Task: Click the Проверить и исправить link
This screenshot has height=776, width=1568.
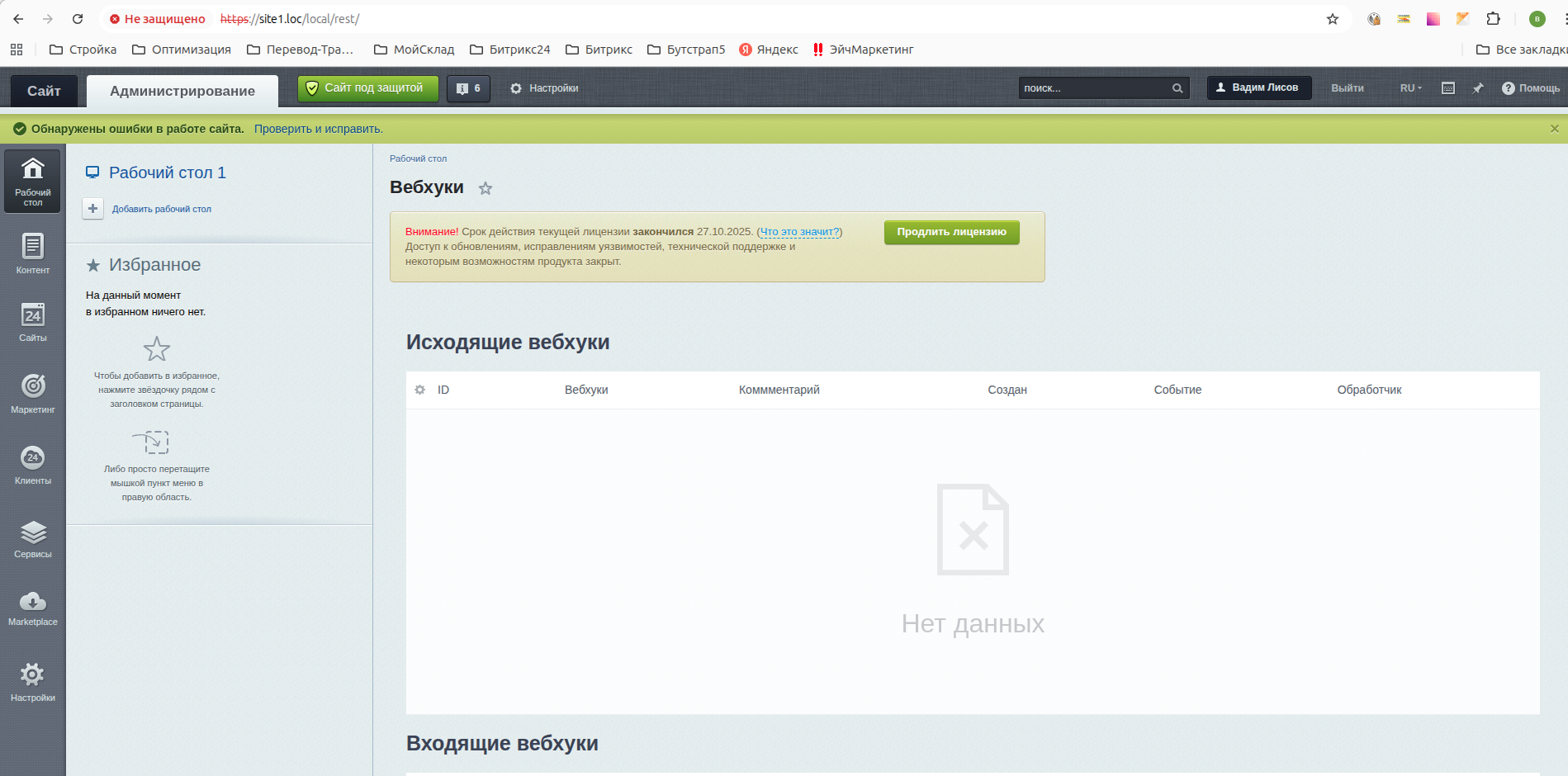Action: [318, 129]
